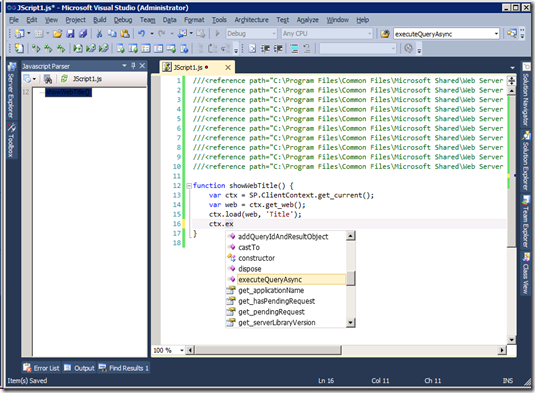535x393 pixels.
Task: Toggle auto-hide pin on the Javascript Parser panel
Action: click(133, 66)
